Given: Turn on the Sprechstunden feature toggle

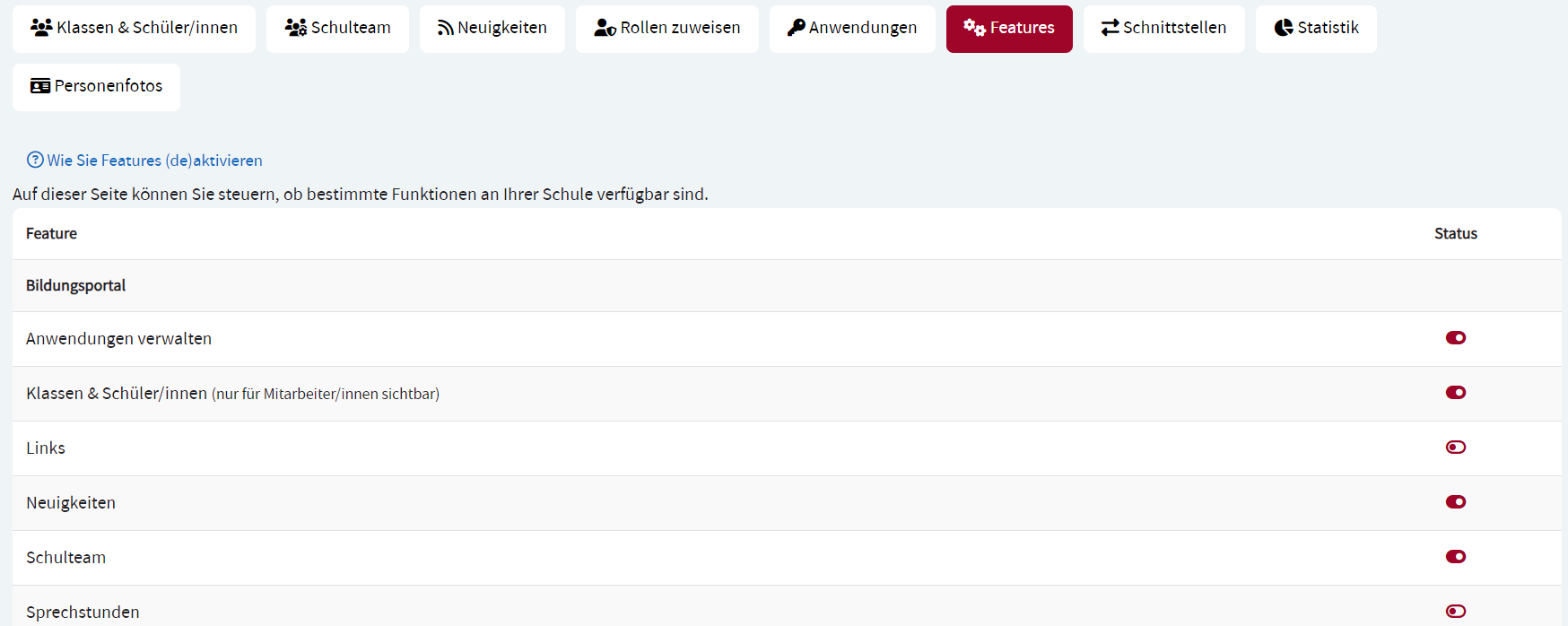Looking at the screenshot, I should (1455, 612).
